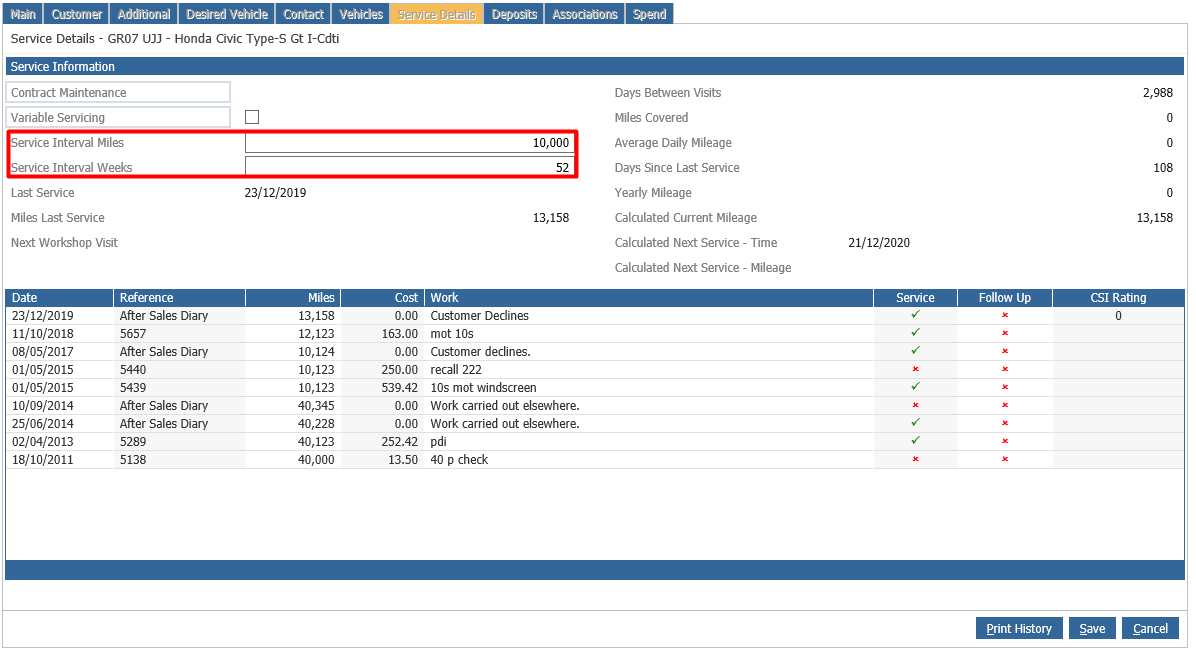Screen dimensions: 1196x653
Task: Click the red Follow Up cross on mot 10s row
Action: click(x=1004, y=333)
